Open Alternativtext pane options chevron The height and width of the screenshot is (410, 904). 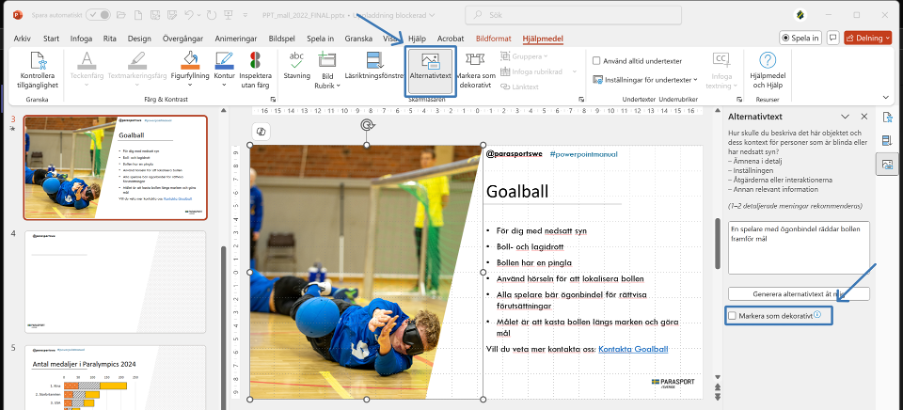coord(845,116)
